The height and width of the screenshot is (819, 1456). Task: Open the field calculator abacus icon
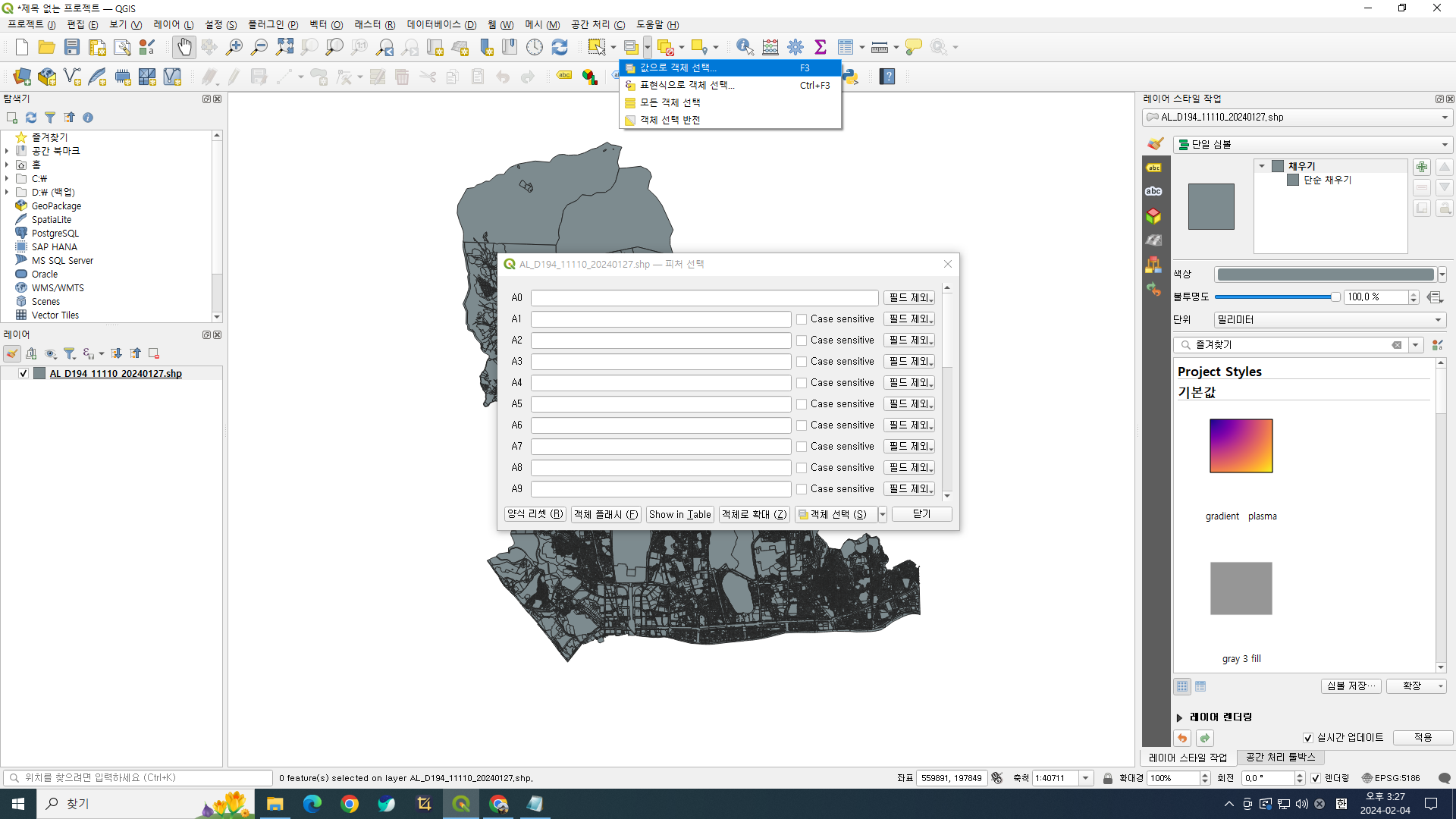coord(770,47)
